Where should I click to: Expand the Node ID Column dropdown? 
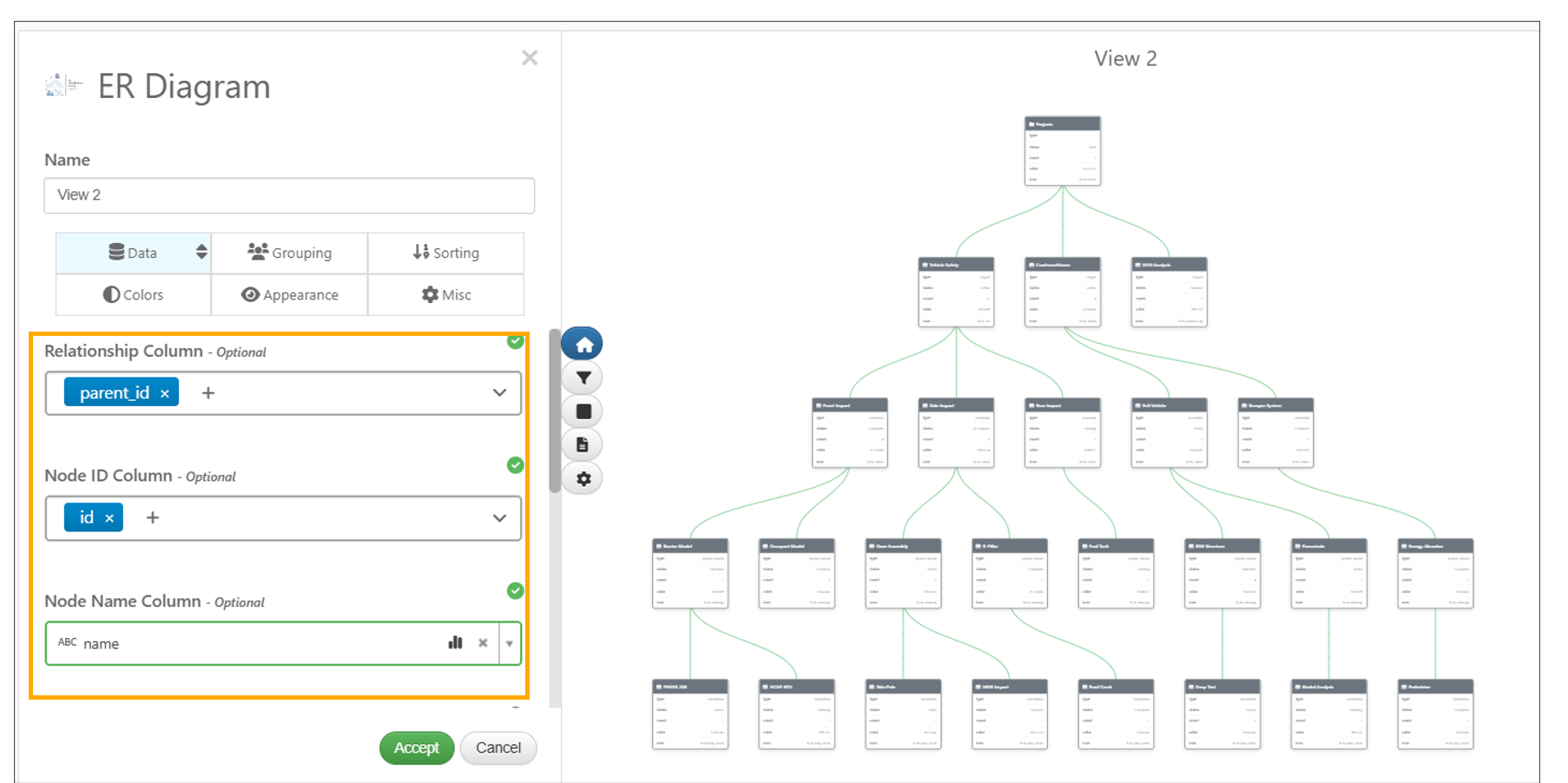point(499,518)
